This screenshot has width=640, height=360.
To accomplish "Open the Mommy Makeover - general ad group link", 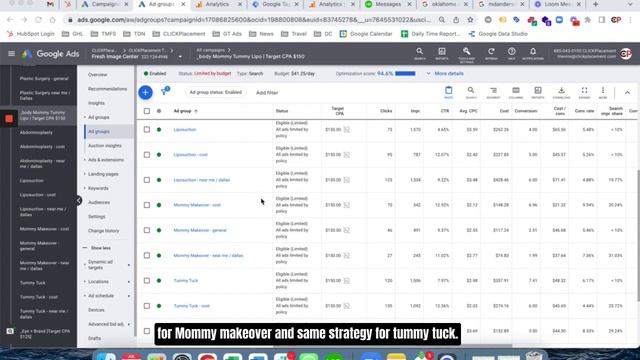I will point(200,230).
